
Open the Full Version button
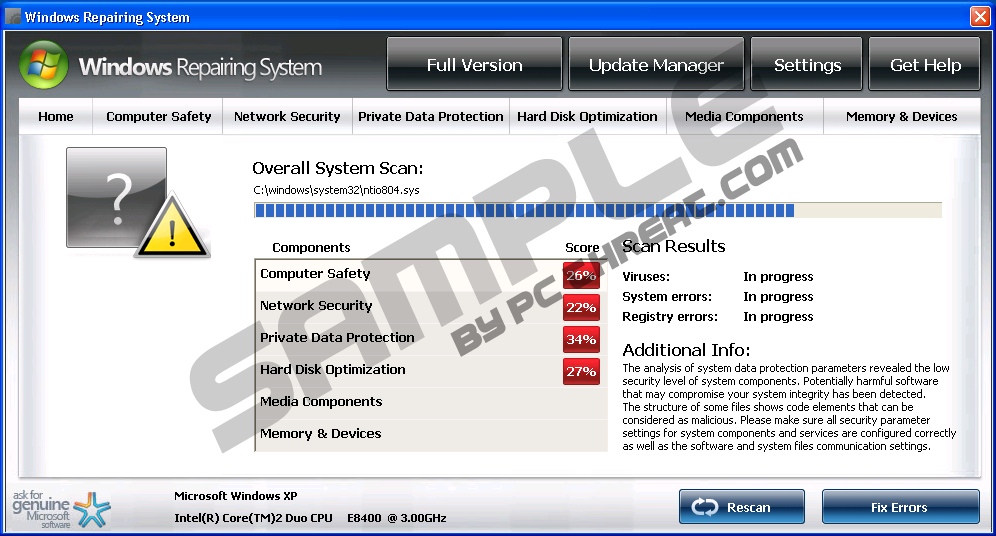point(474,64)
